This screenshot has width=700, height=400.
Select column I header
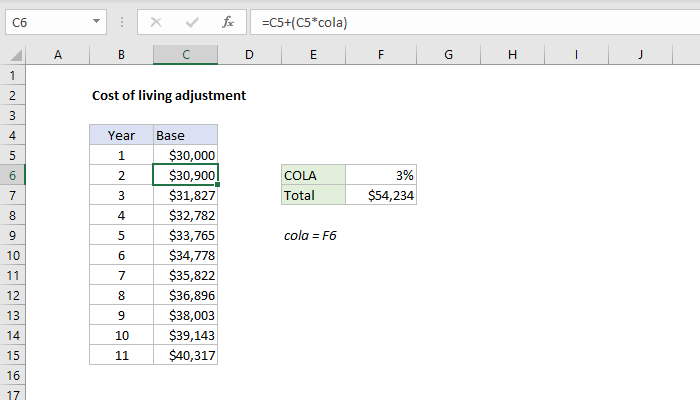tap(576, 55)
